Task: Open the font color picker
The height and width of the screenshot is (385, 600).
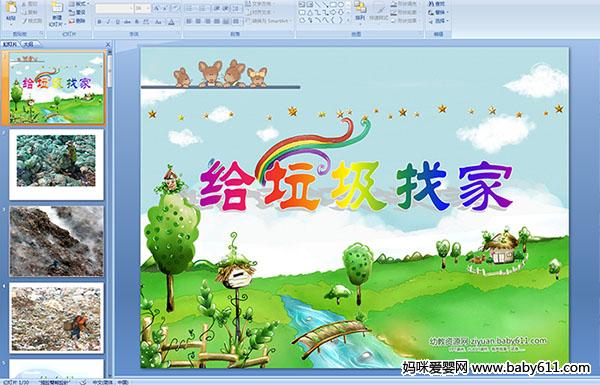Action: pyautogui.click(x=172, y=22)
